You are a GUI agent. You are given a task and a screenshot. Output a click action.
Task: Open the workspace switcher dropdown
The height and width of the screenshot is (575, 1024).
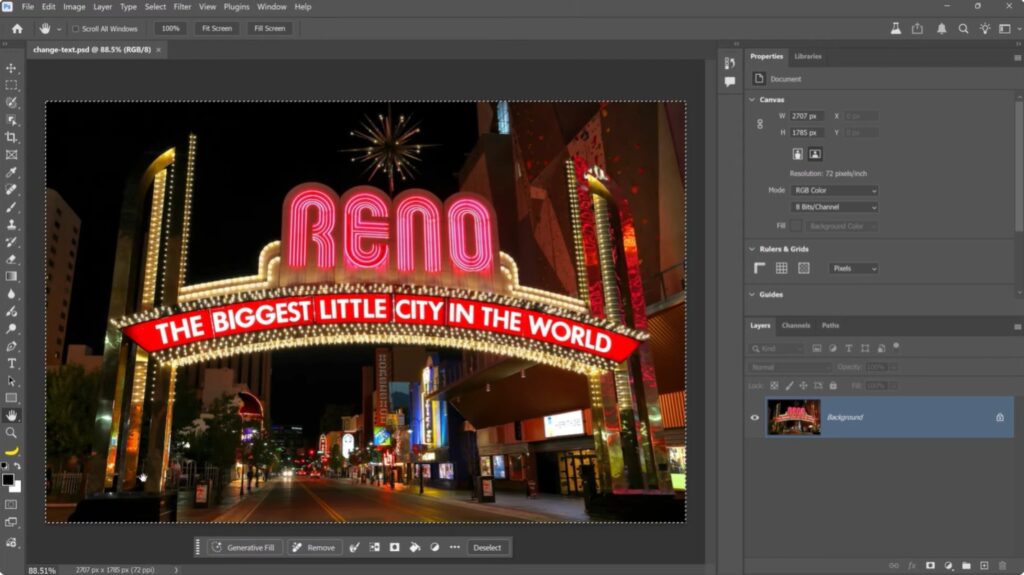point(1007,29)
